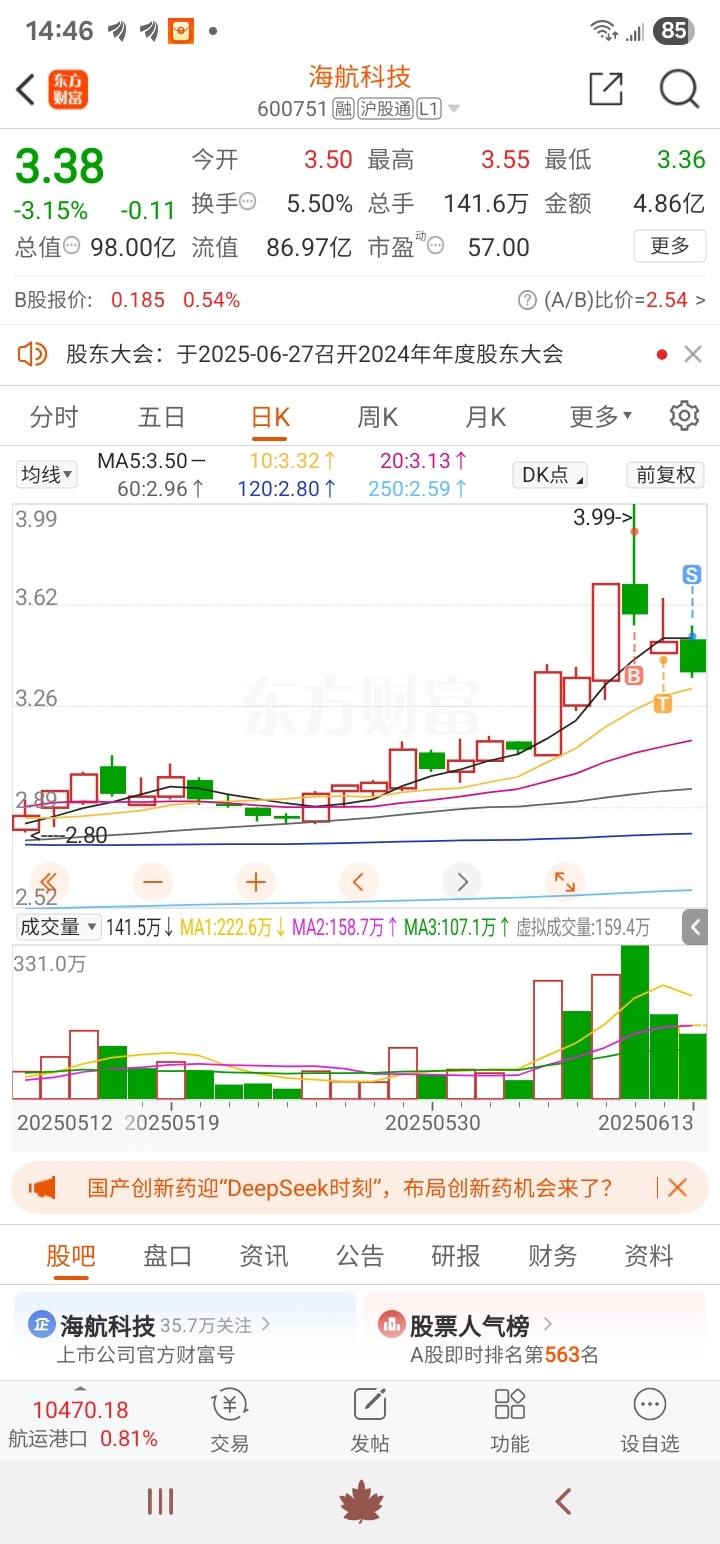Select the 日K chart tab
Screen dimensions: 720x1544
pyautogui.click(x=270, y=417)
